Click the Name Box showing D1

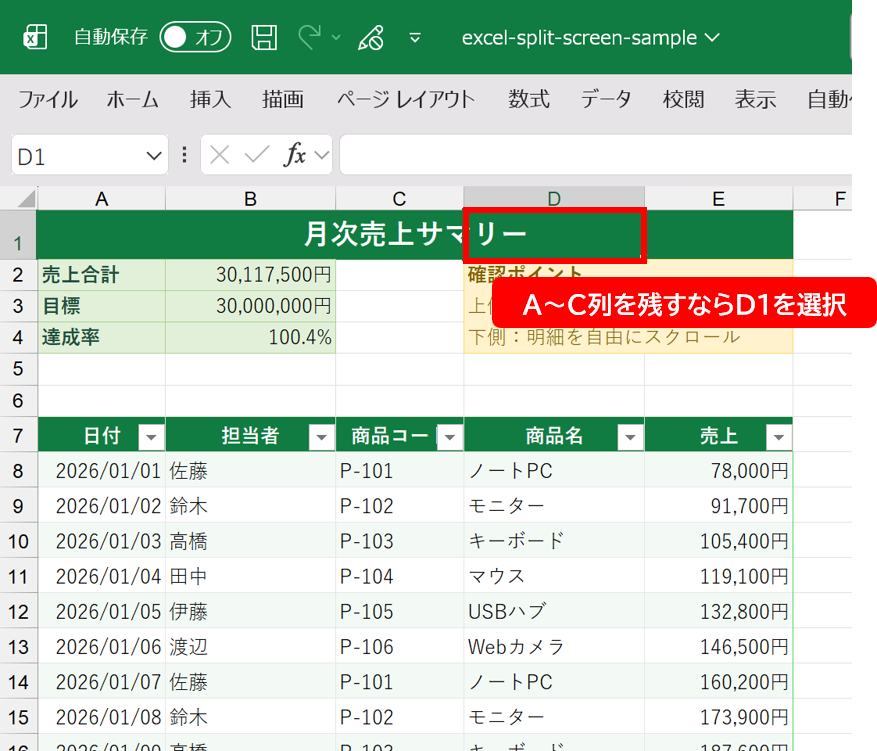click(76, 155)
